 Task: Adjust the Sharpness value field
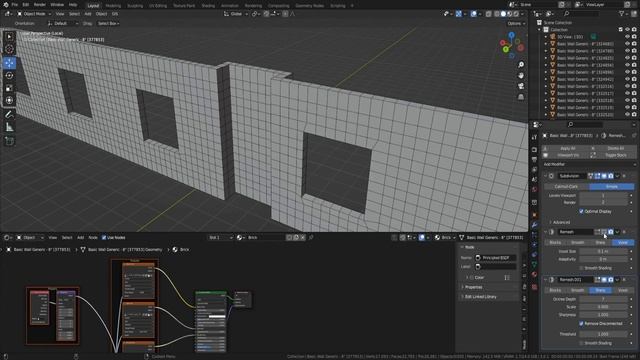pyautogui.click(x=603, y=315)
